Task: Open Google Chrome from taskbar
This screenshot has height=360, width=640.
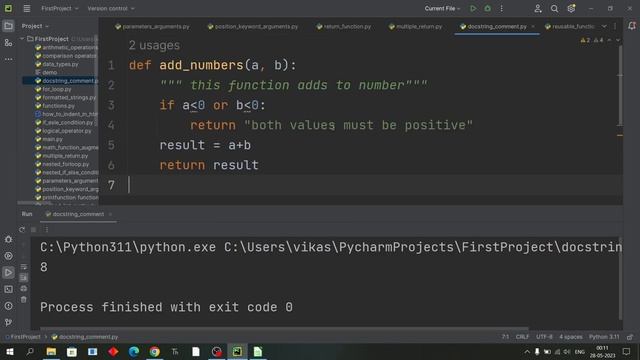Action: point(154,351)
